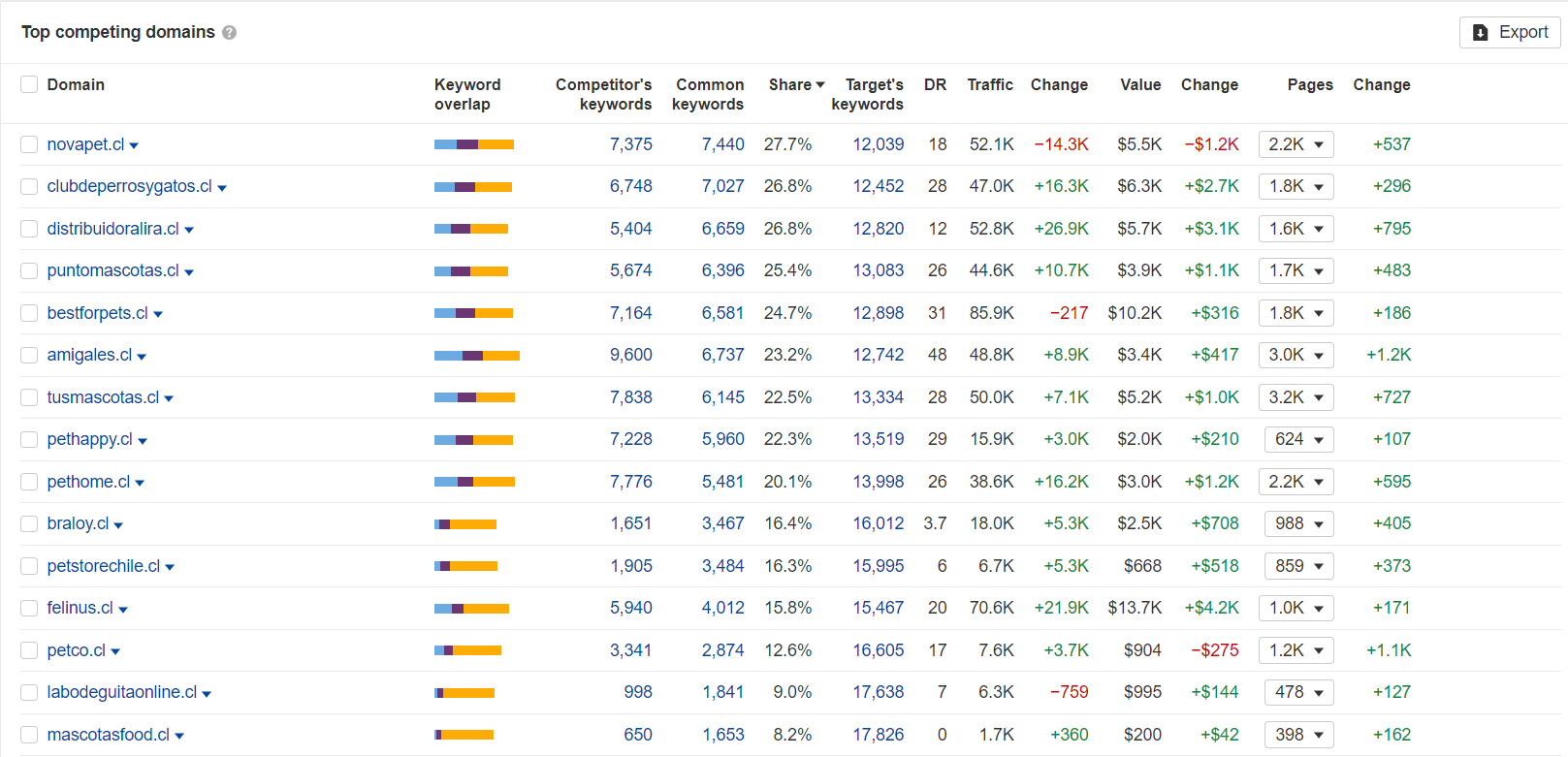1568x757 pixels.
Task: Click competitor's keywords 9,600 for amigales.cl
Action: (631, 355)
